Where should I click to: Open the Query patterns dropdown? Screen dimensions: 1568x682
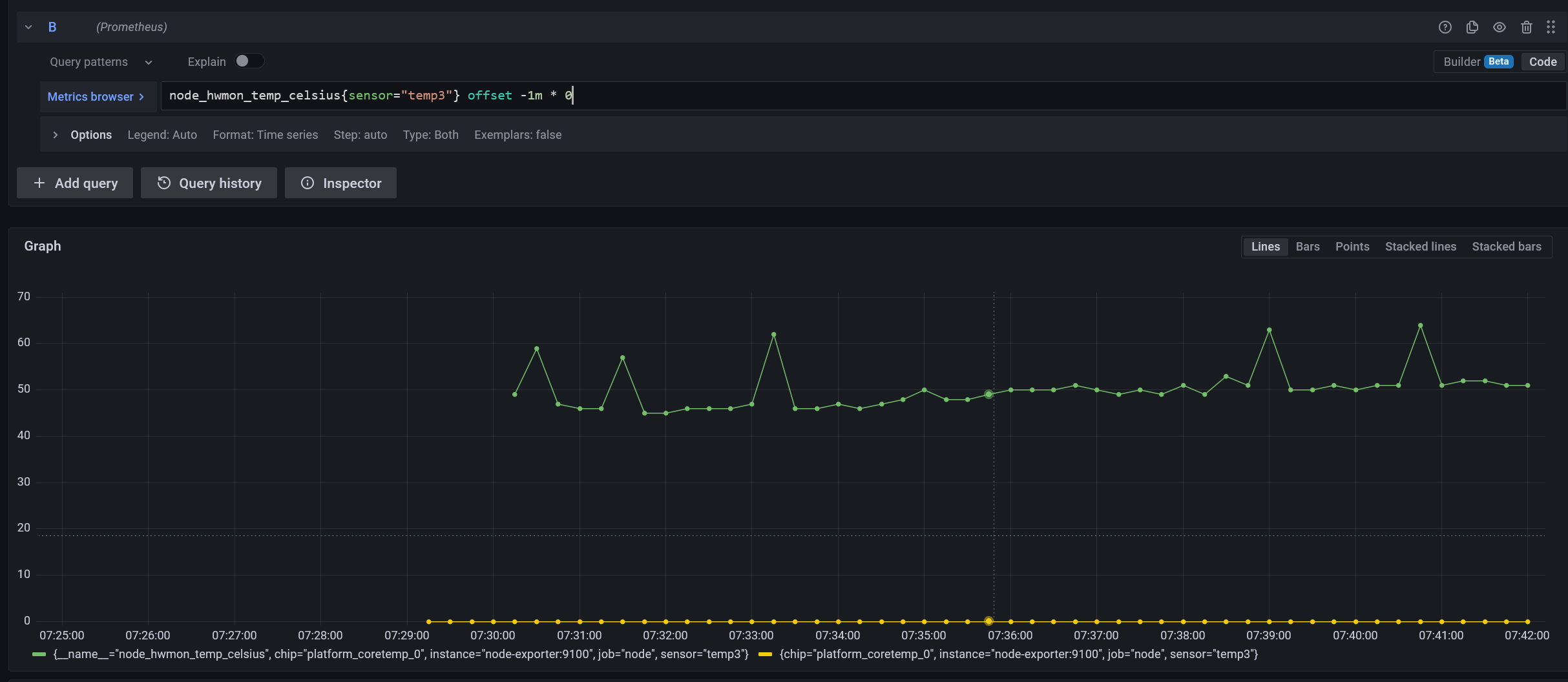point(100,61)
